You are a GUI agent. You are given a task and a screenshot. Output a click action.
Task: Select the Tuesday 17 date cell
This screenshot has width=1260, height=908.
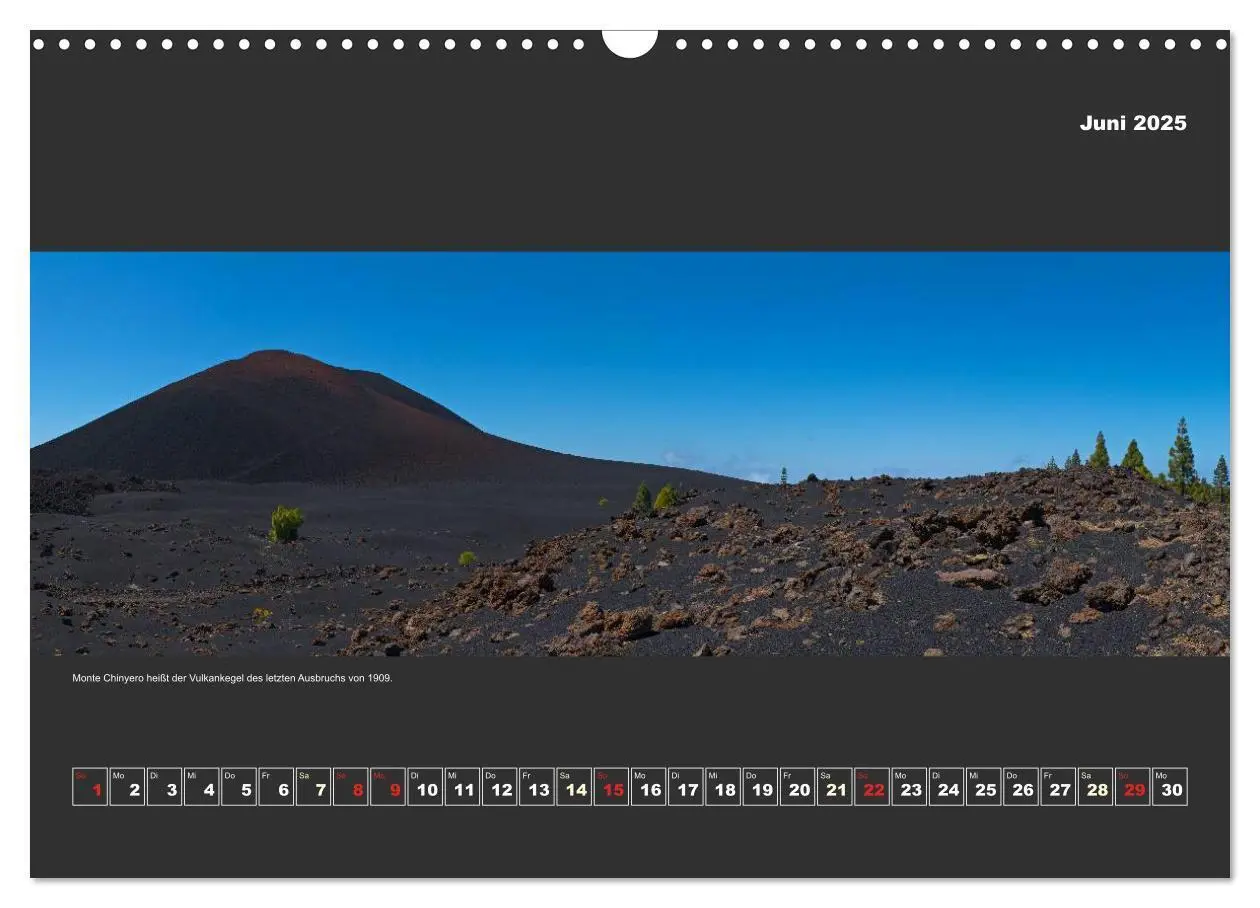click(686, 786)
